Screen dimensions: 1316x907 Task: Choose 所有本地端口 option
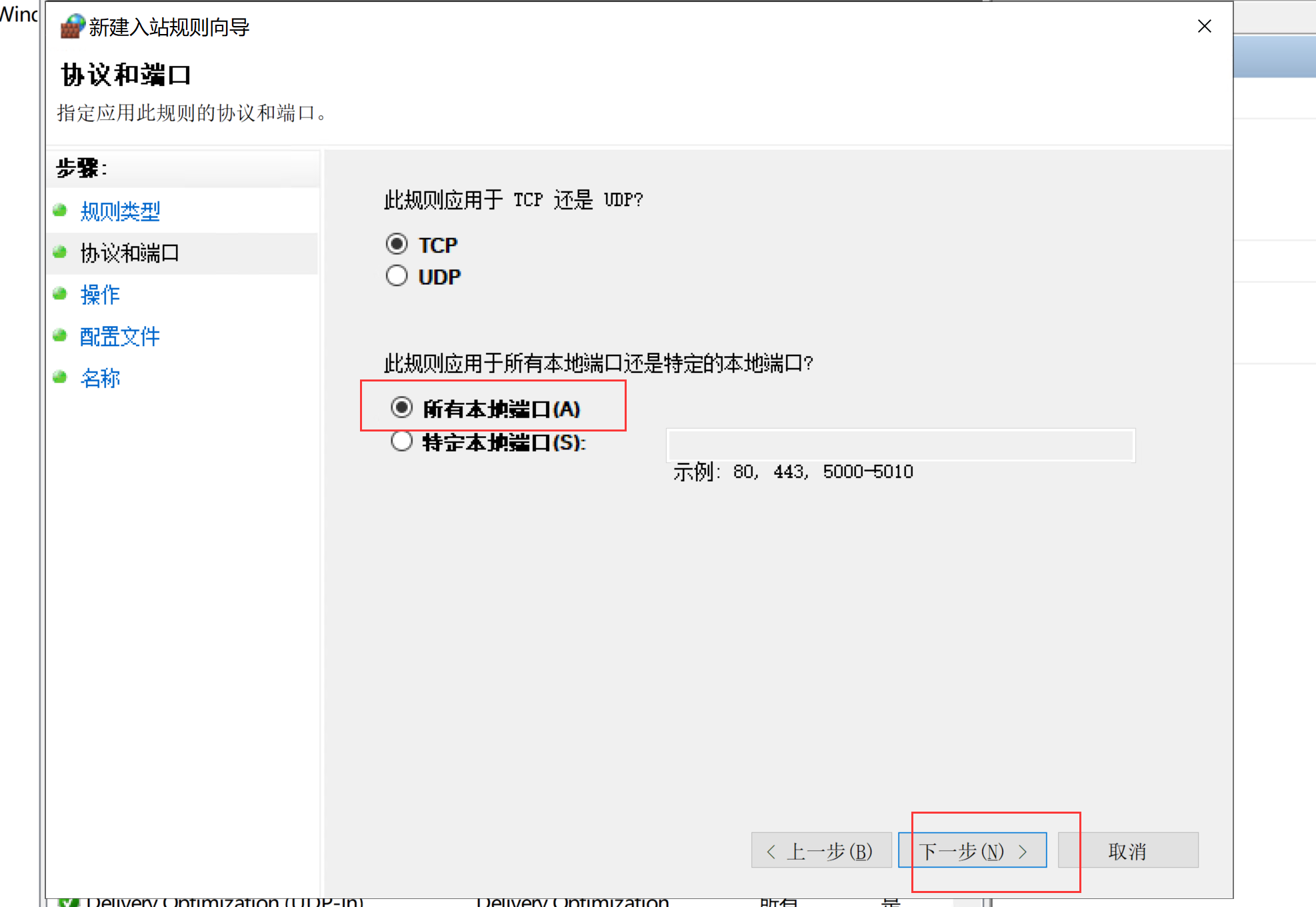click(x=402, y=407)
